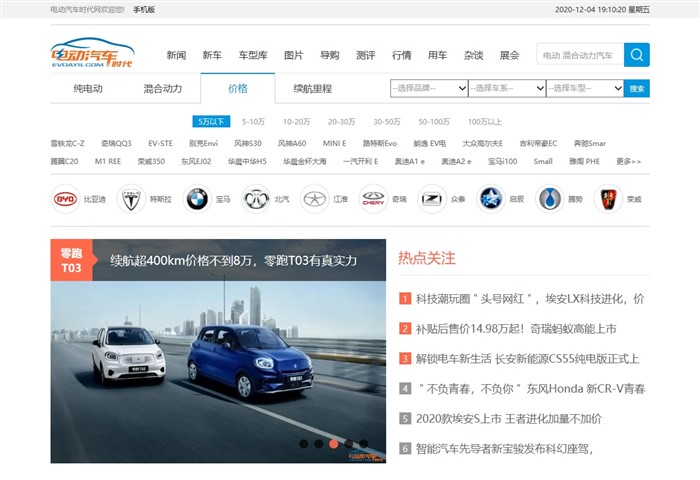Viewport: 700px width, 480px height.
Task: Click the 奇瑞QQ3 model link
Action: (x=116, y=143)
